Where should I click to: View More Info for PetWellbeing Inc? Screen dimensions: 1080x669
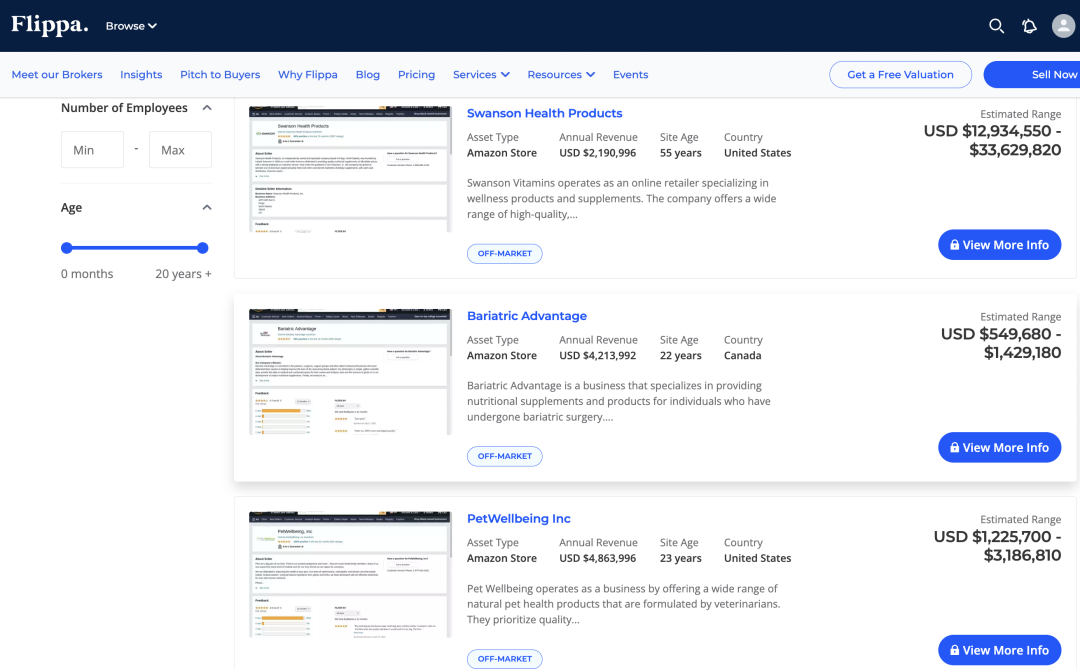(999, 650)
